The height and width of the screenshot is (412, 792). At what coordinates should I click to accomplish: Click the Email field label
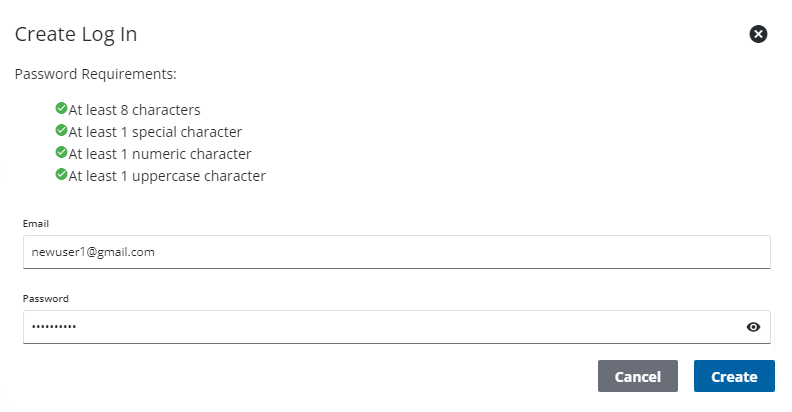point(36,223)
